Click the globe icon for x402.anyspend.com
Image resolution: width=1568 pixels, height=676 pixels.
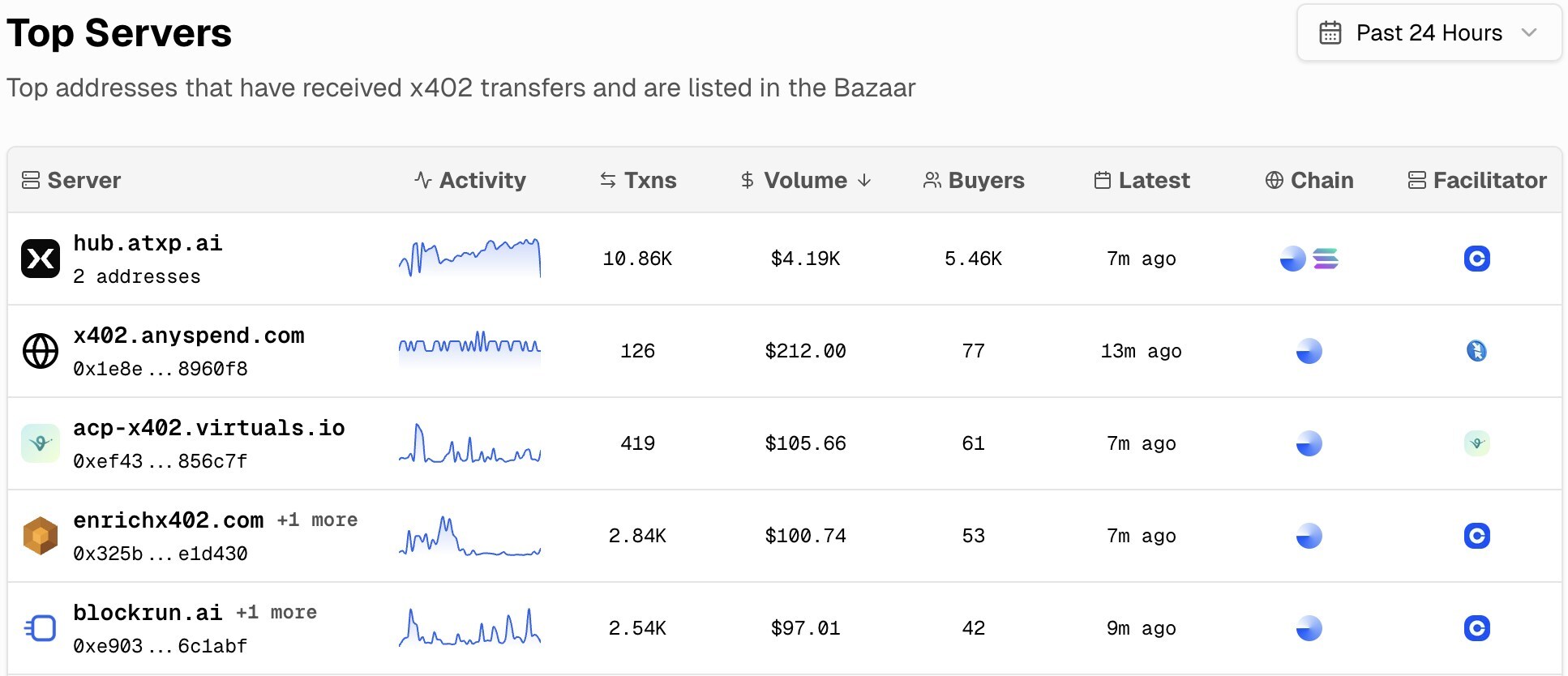[x=41, y=351]
